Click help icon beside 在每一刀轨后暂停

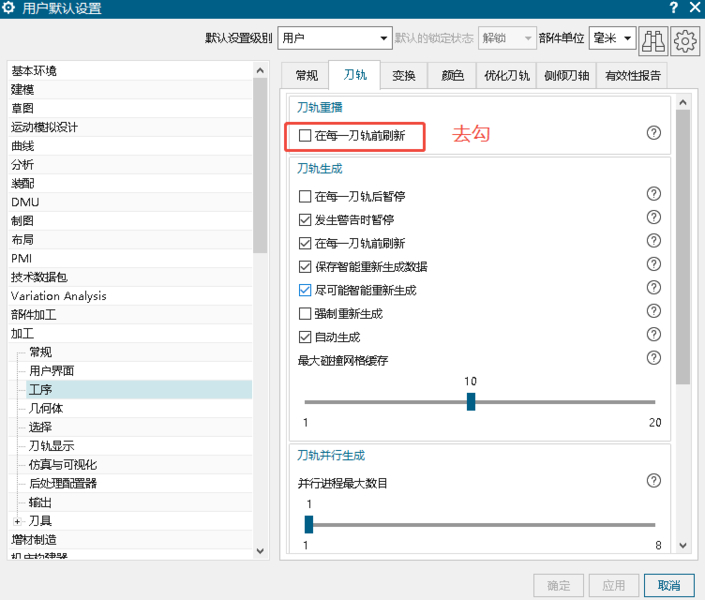pyautogui.click(x=653, y=194)
